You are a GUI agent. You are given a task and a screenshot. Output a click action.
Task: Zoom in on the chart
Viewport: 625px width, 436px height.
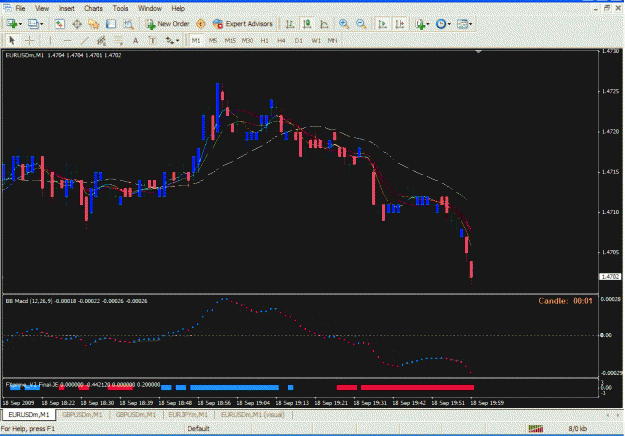[x=344, y=24]
